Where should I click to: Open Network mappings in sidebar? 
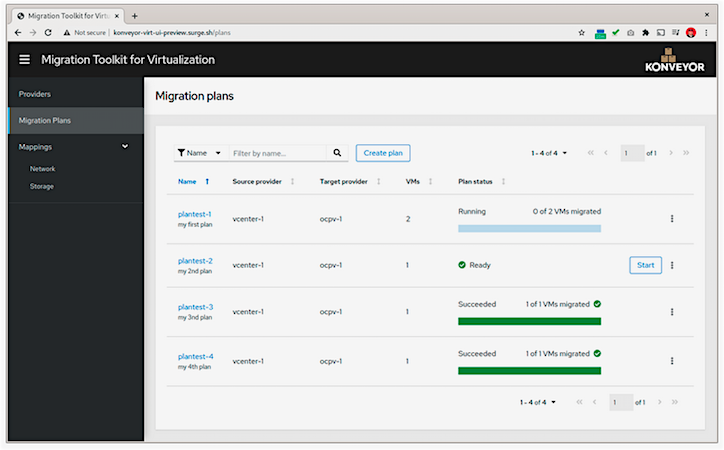pyautogui.click(x=43, y=169)
